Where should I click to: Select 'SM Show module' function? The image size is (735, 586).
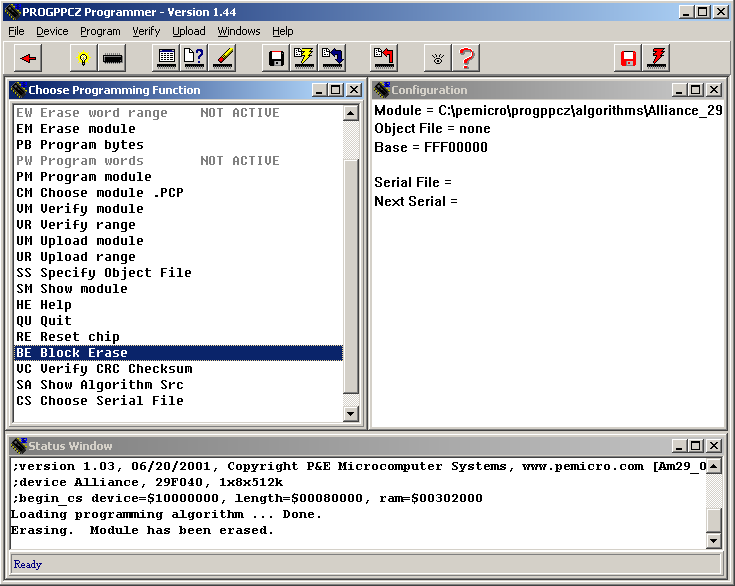(179, 288)
